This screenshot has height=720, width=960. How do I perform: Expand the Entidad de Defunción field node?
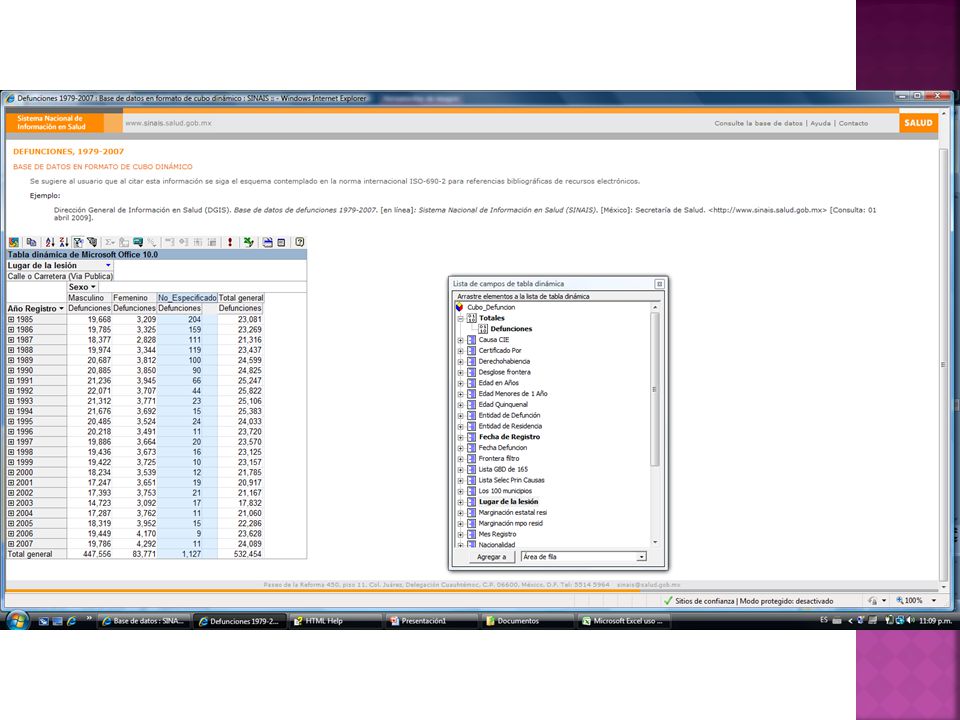[460, 416]
